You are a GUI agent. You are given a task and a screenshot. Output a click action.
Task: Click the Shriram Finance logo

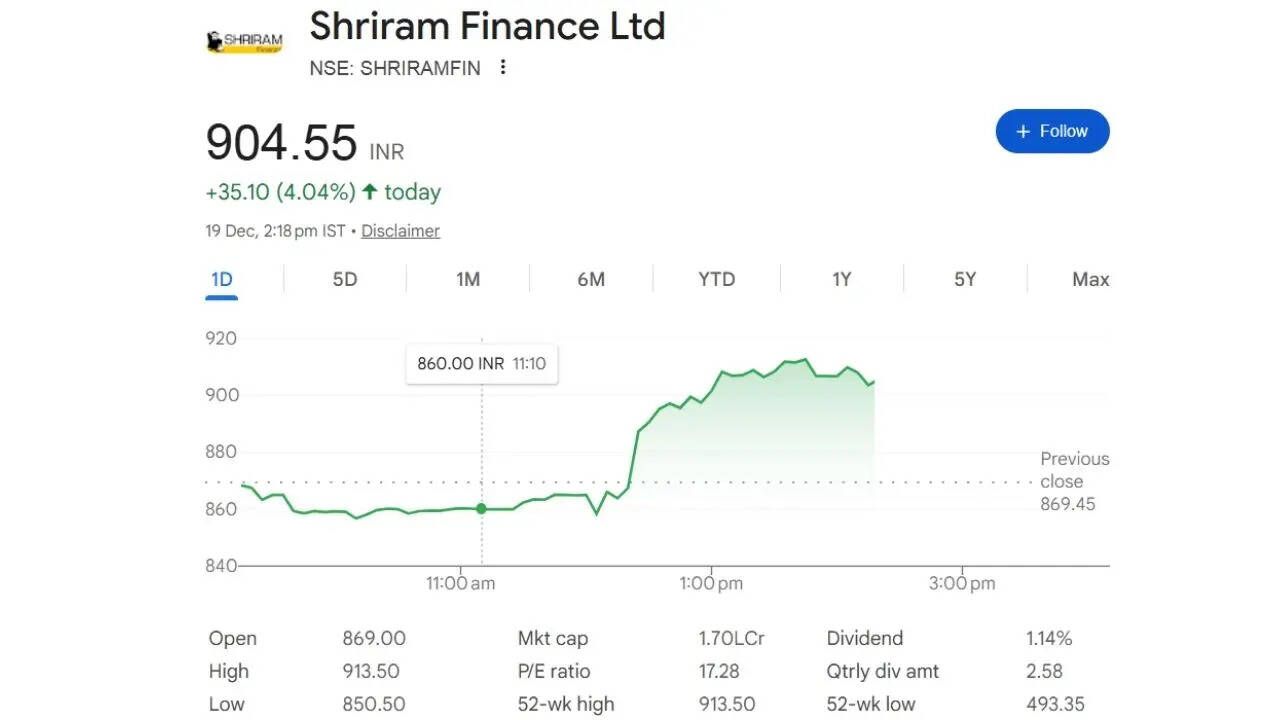(244, 41)
